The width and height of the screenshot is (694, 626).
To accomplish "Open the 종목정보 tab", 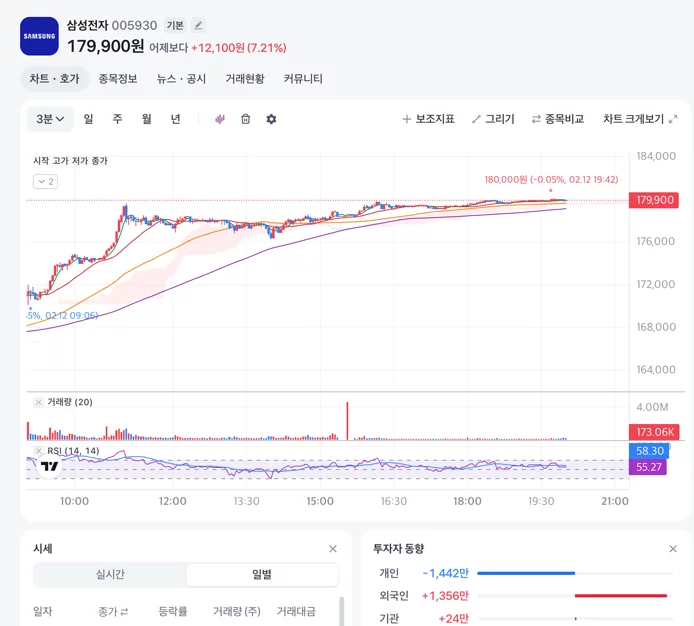I will [x=118, y=79].
